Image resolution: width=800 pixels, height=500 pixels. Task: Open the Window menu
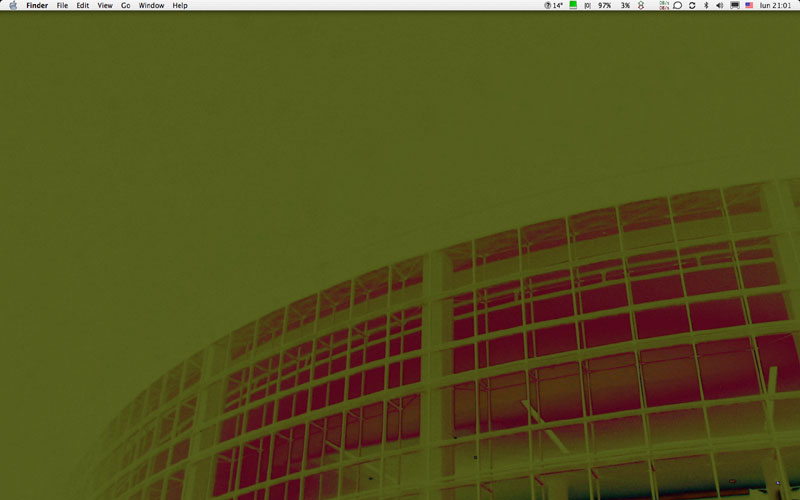[x=152, y=5]
